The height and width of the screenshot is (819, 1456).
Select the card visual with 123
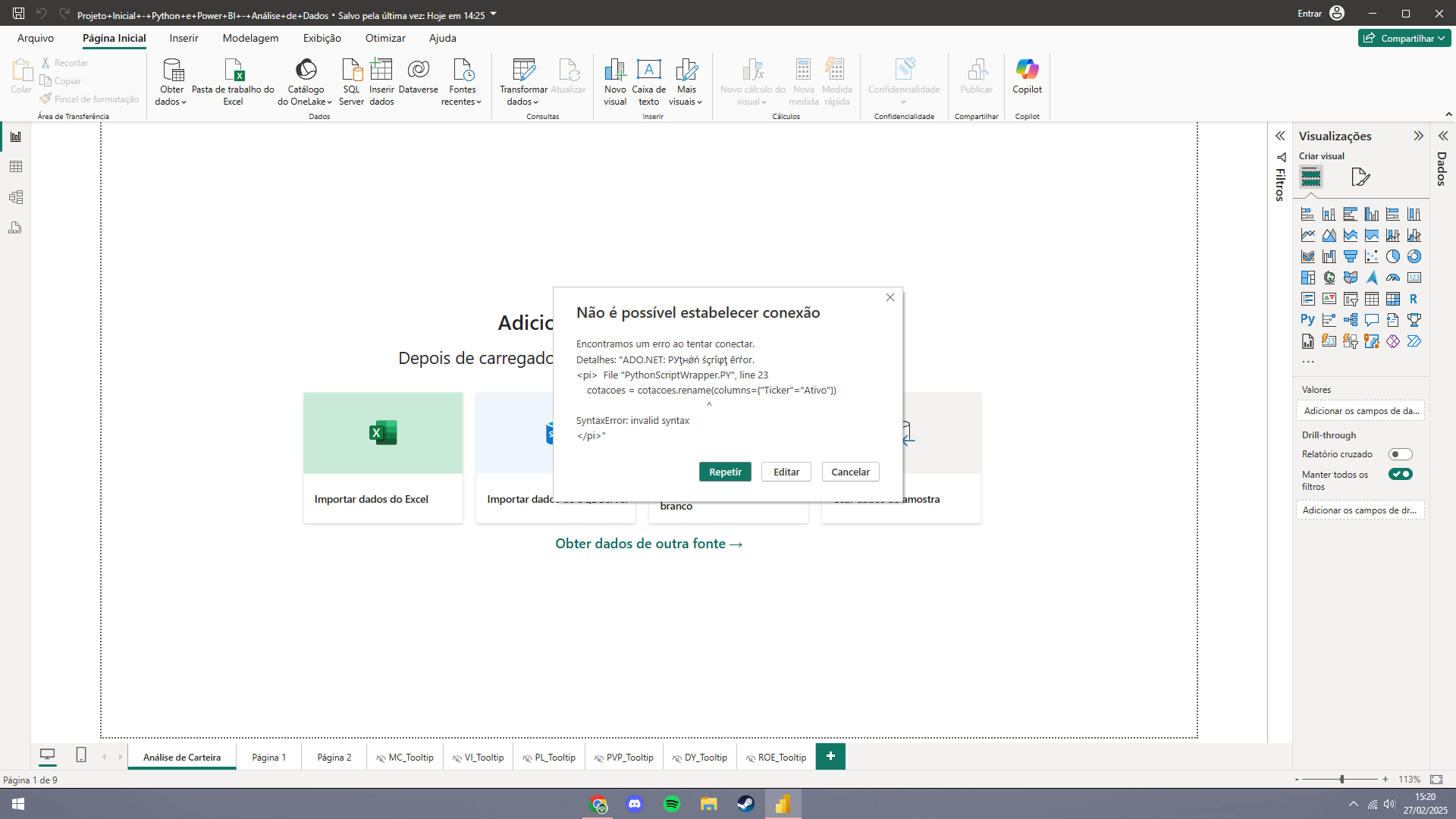click(1414, 278)
